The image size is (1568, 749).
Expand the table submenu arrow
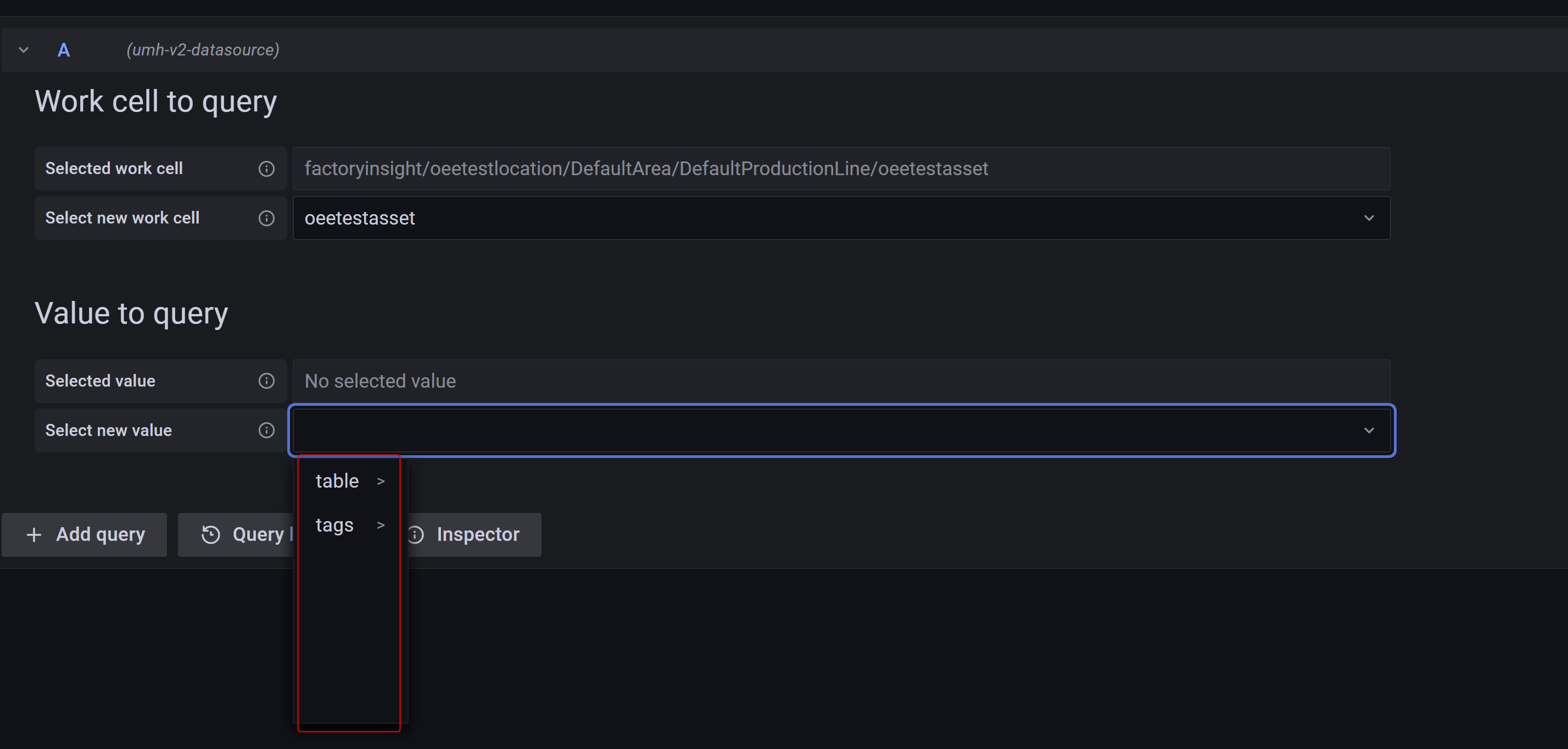pos(381,481)
